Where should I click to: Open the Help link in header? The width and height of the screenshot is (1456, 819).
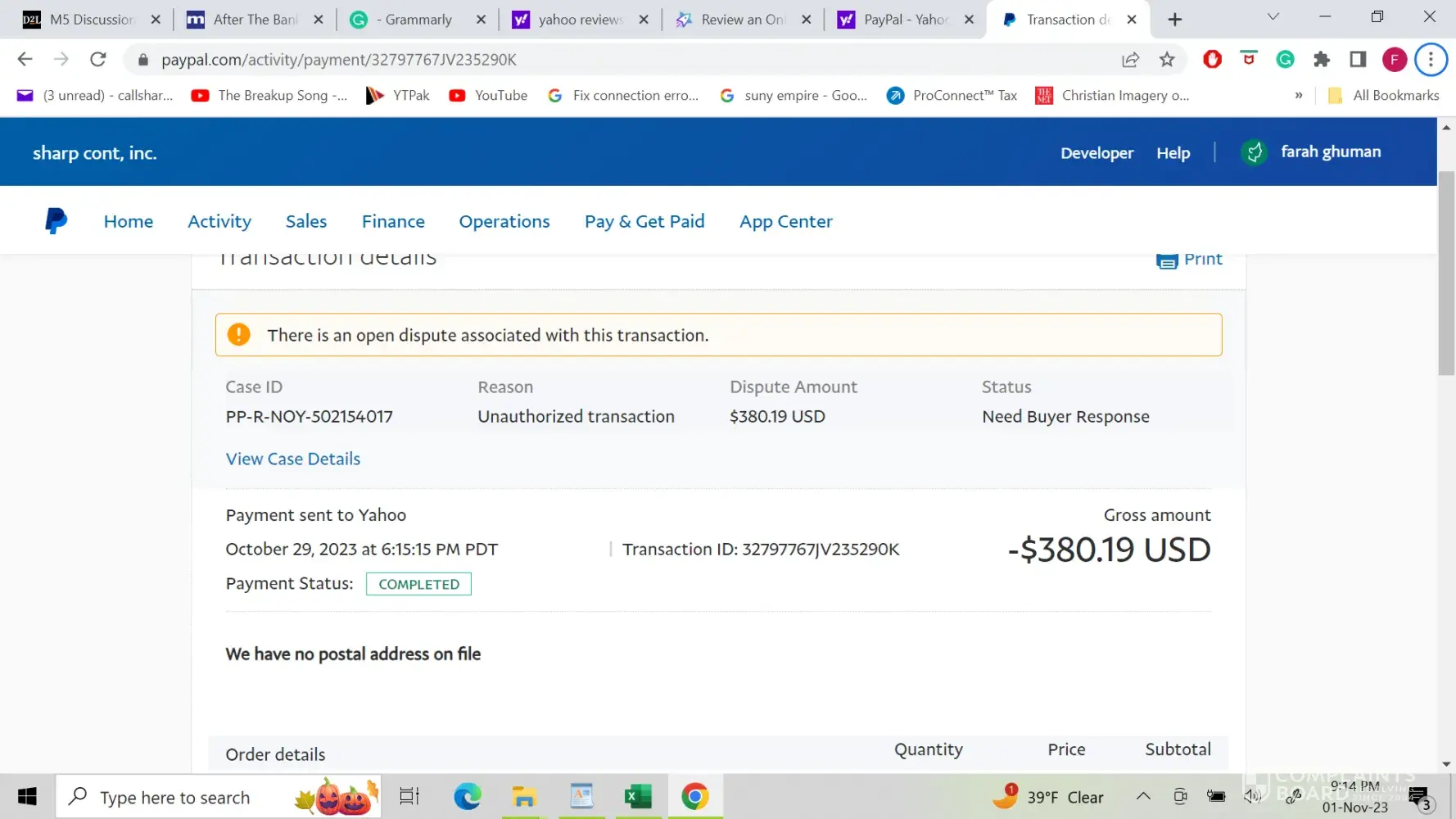pos(1173,153)
